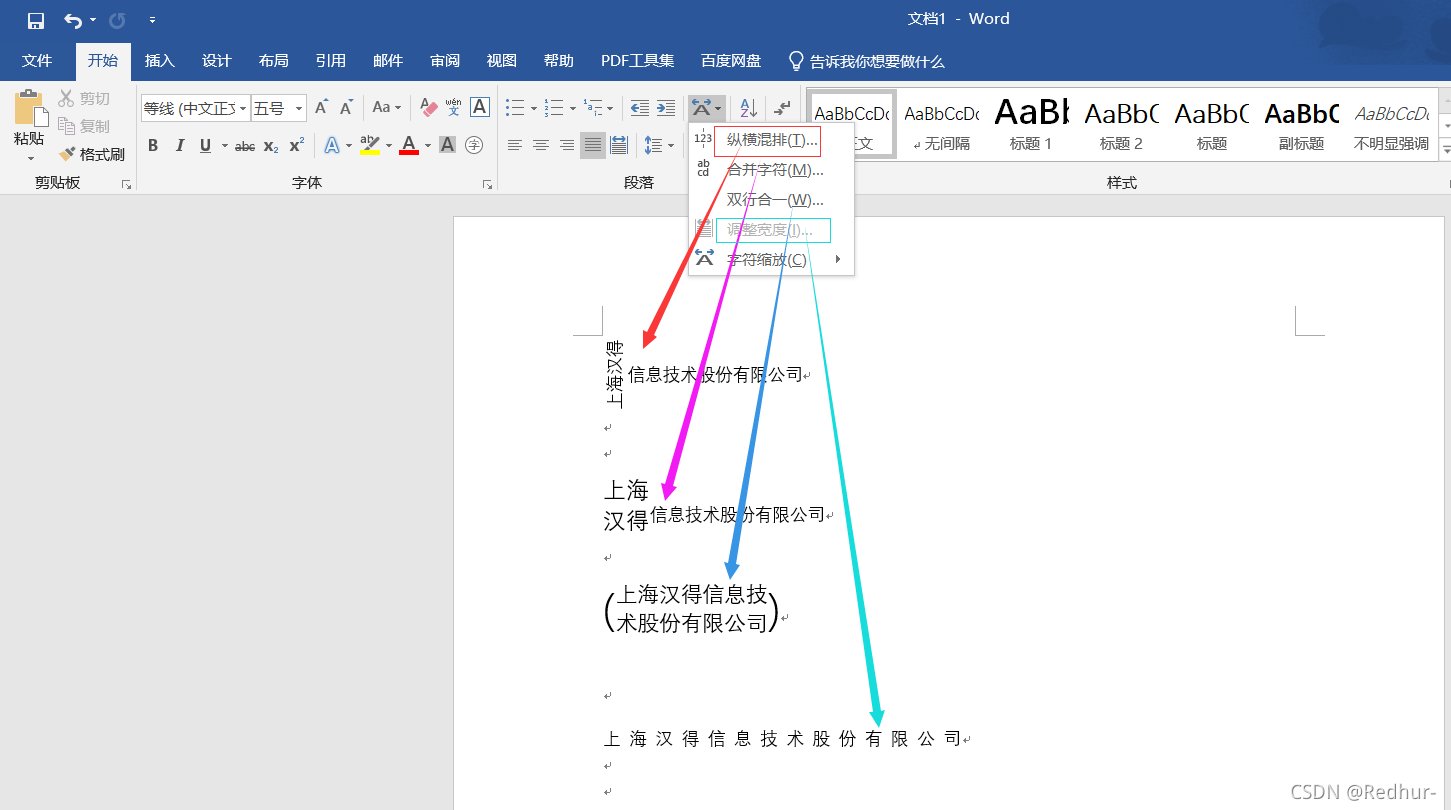1451x810 pixels.
Task: Customize the Quick Access Toolbar dropdown
Action: tap(152, 20)
